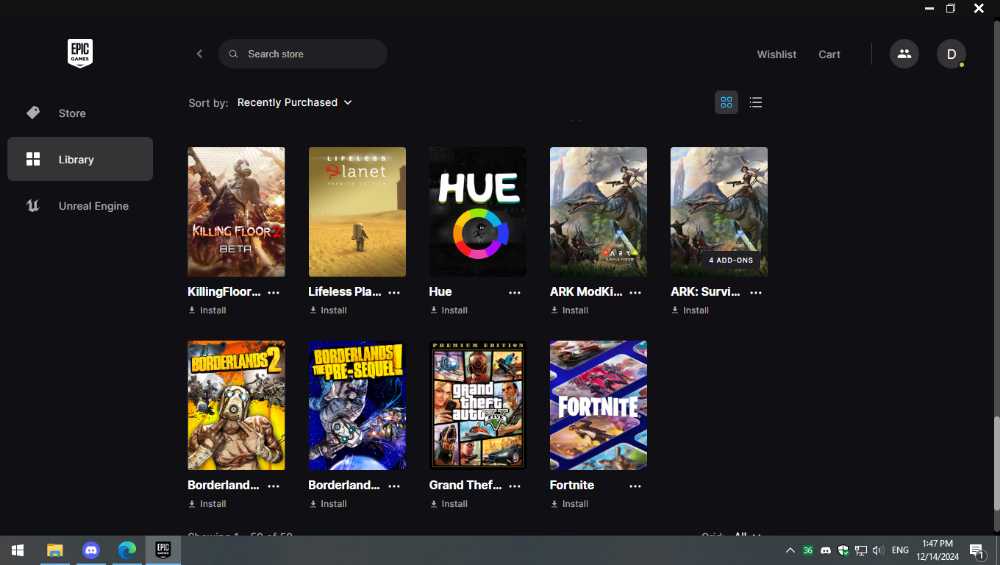The width and height of the screenshot is (1000, 565).
Task: Open Fortnite cover thumbnail
Action: (598, 405)
